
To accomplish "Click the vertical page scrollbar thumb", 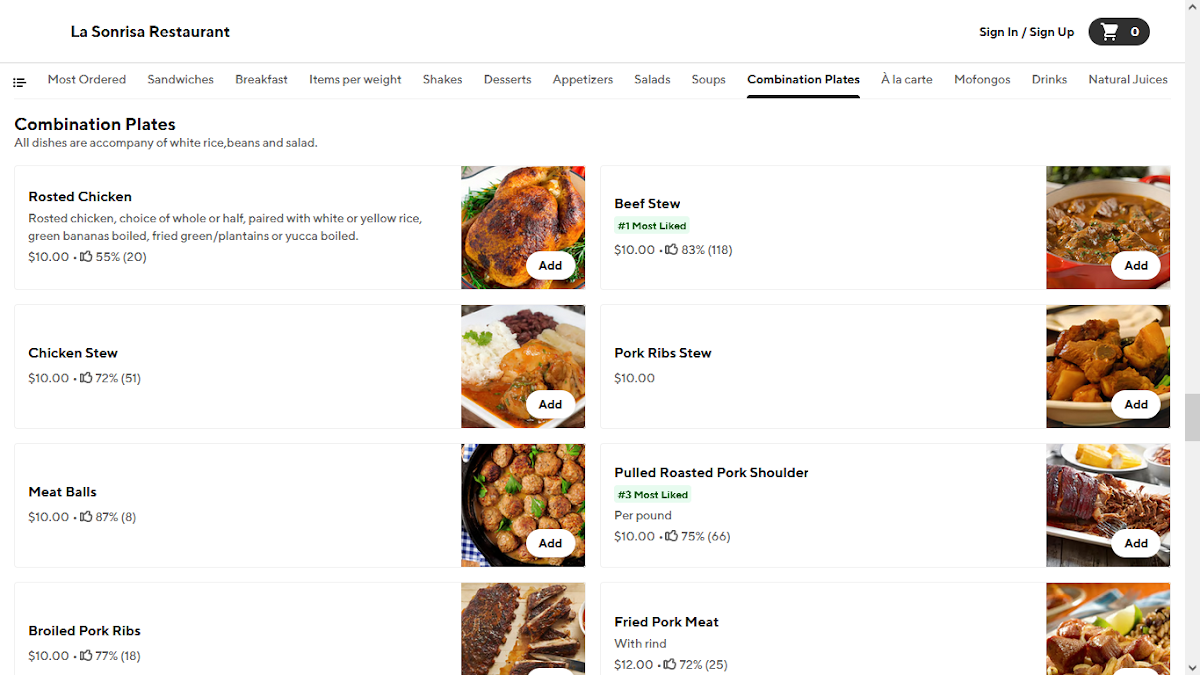I will click(x=1192, y=418).
